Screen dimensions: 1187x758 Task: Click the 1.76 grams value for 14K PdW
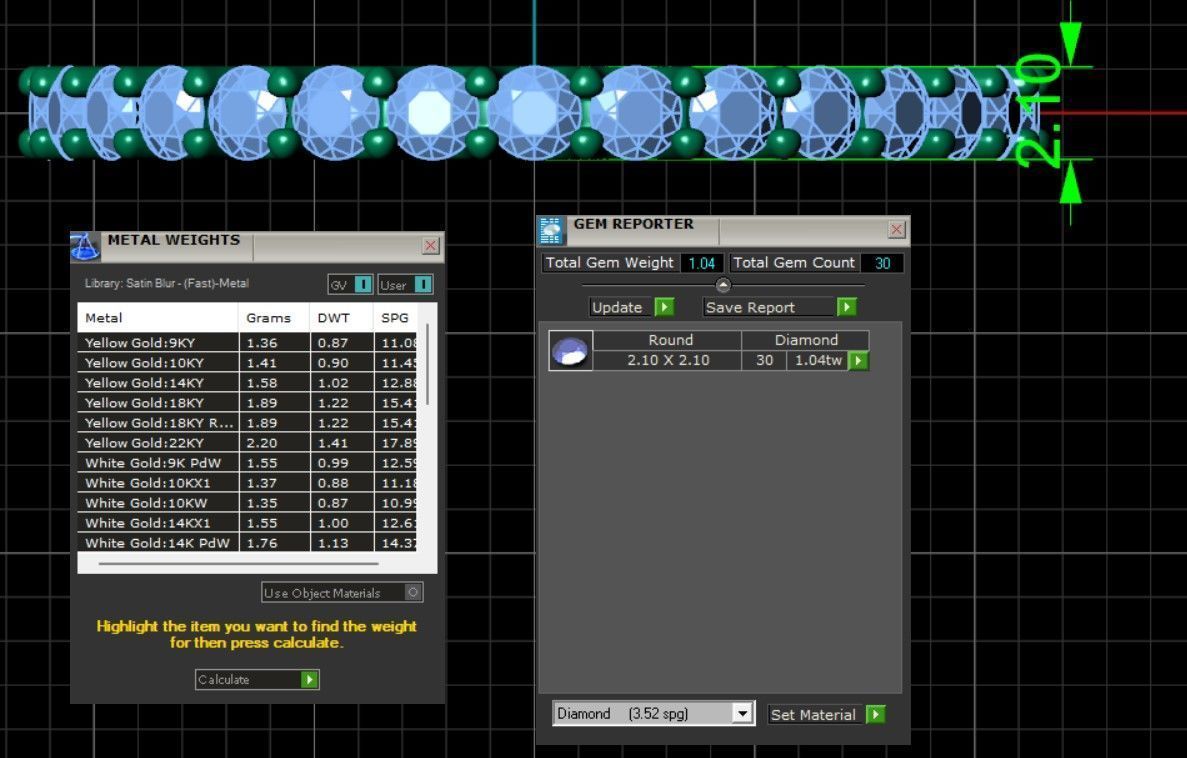pos(262,543)
